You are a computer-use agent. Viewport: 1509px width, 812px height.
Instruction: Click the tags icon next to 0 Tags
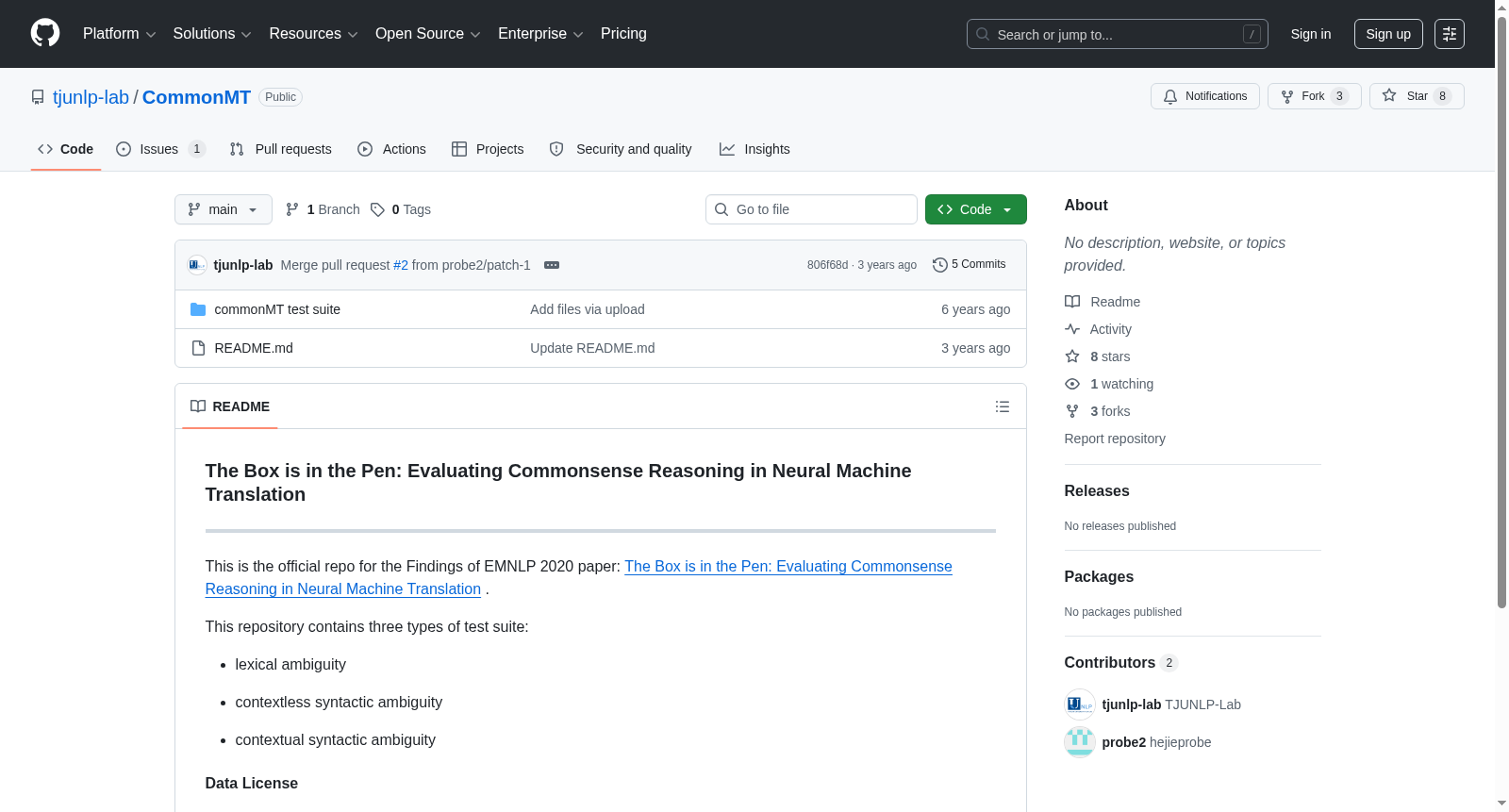pyautogui.click(x=377, y=209)
